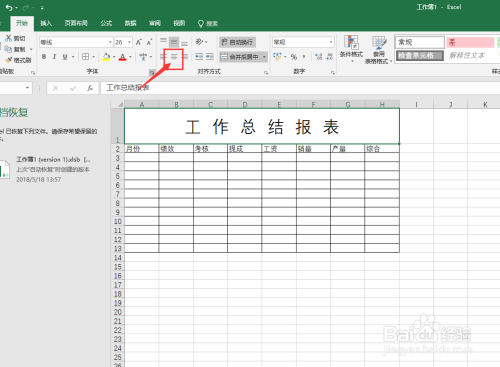This screenshot has width=500, height=367.
Task: Click the select-all corner triangle of the sheet
Action: pyautogui.click(x=120, y=104)
